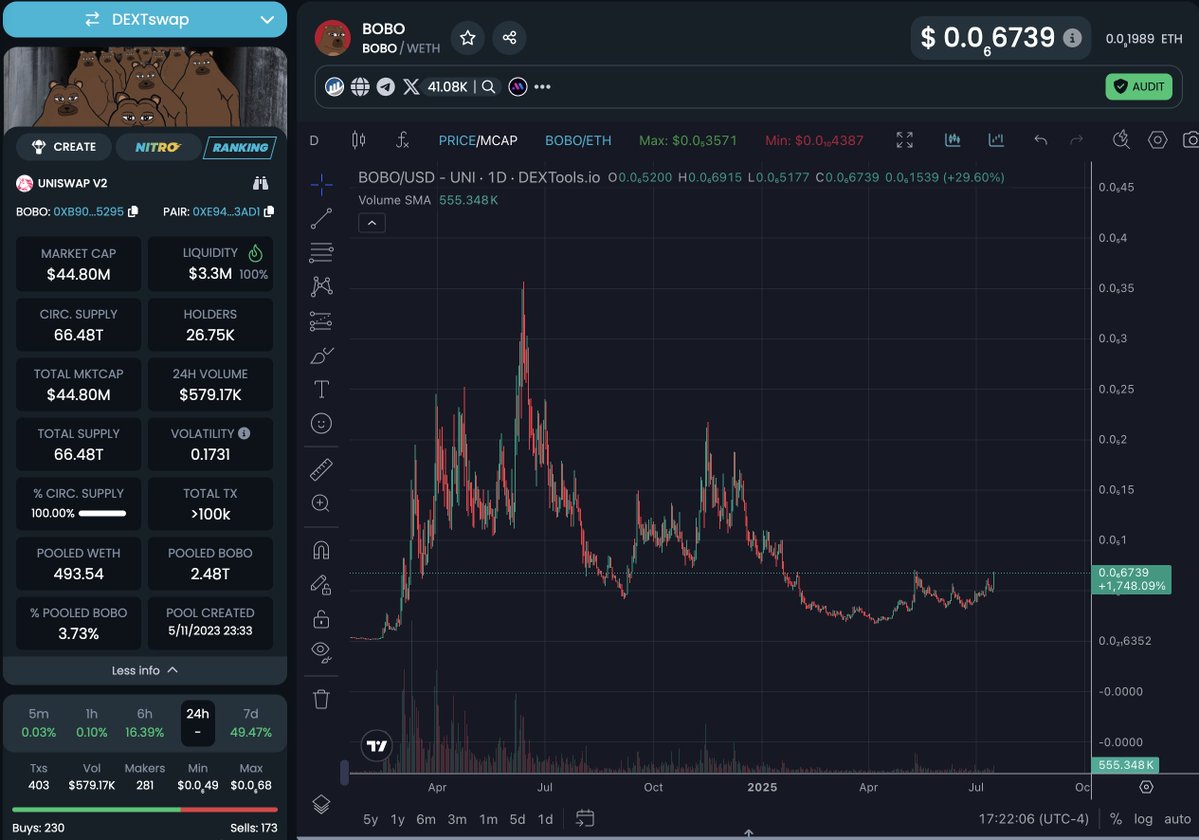Open the RANKING button
The image size is (1199, 840).
coord(240,147)
